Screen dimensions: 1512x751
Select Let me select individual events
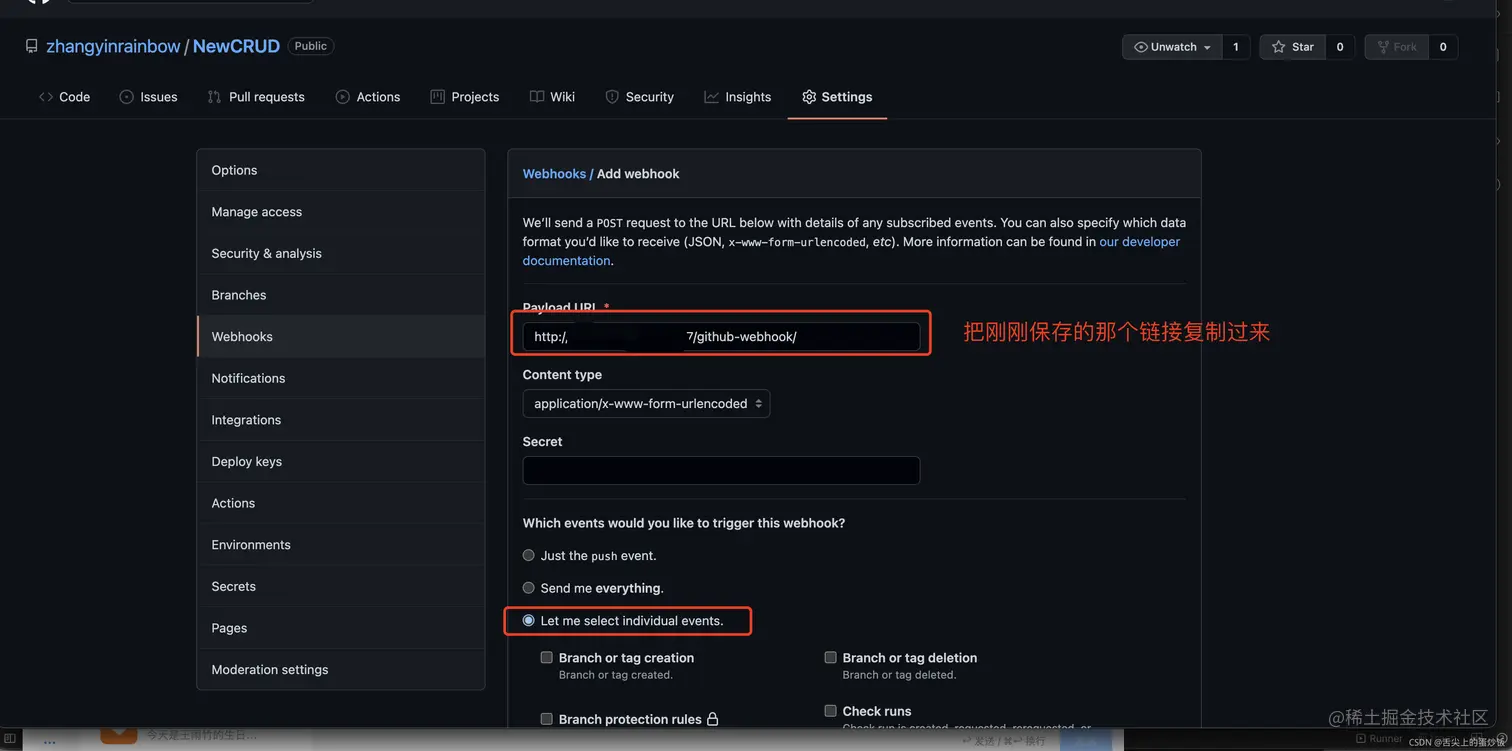[529, 621]
